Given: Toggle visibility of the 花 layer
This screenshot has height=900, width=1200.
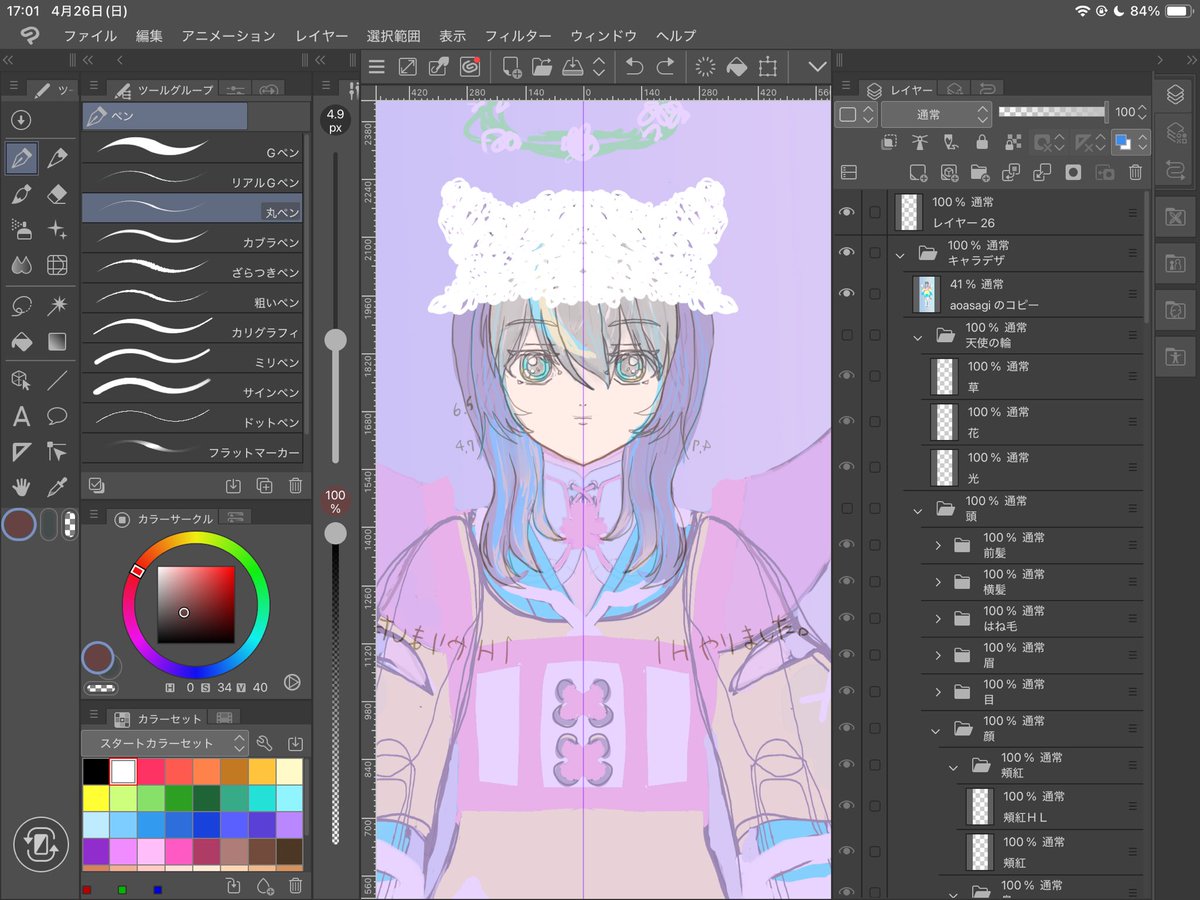Looking at the screenshot, I should tap(847, 421).
